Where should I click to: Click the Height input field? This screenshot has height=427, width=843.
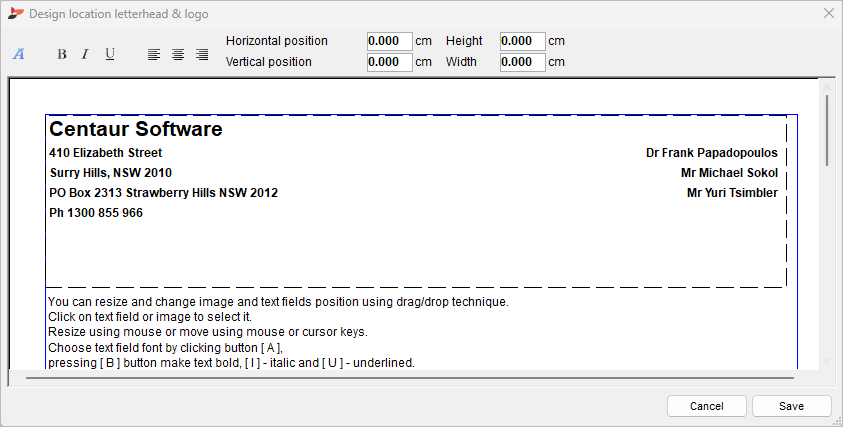click(523, 41)
